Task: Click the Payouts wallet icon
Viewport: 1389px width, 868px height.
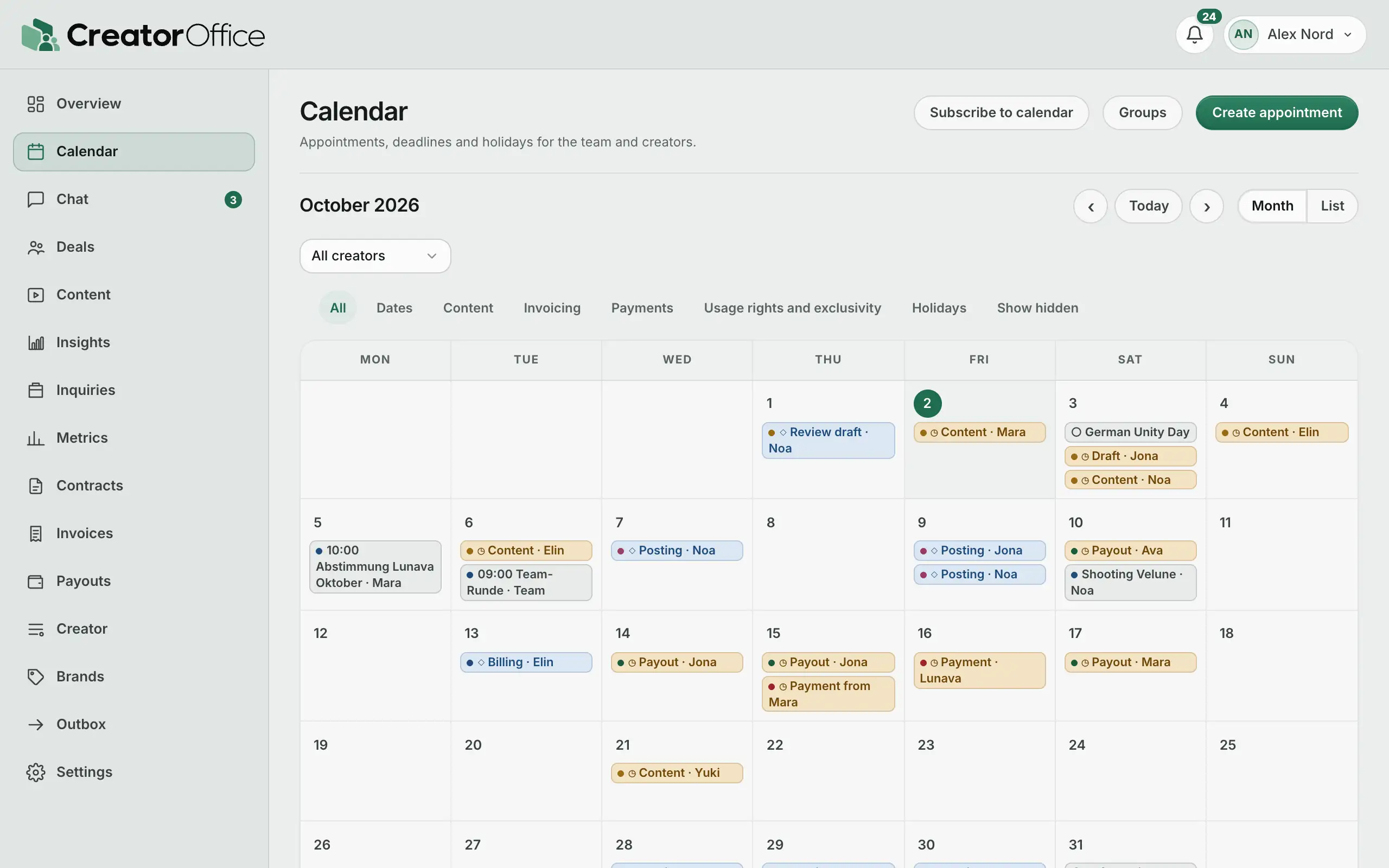Action: pos(36,581)
